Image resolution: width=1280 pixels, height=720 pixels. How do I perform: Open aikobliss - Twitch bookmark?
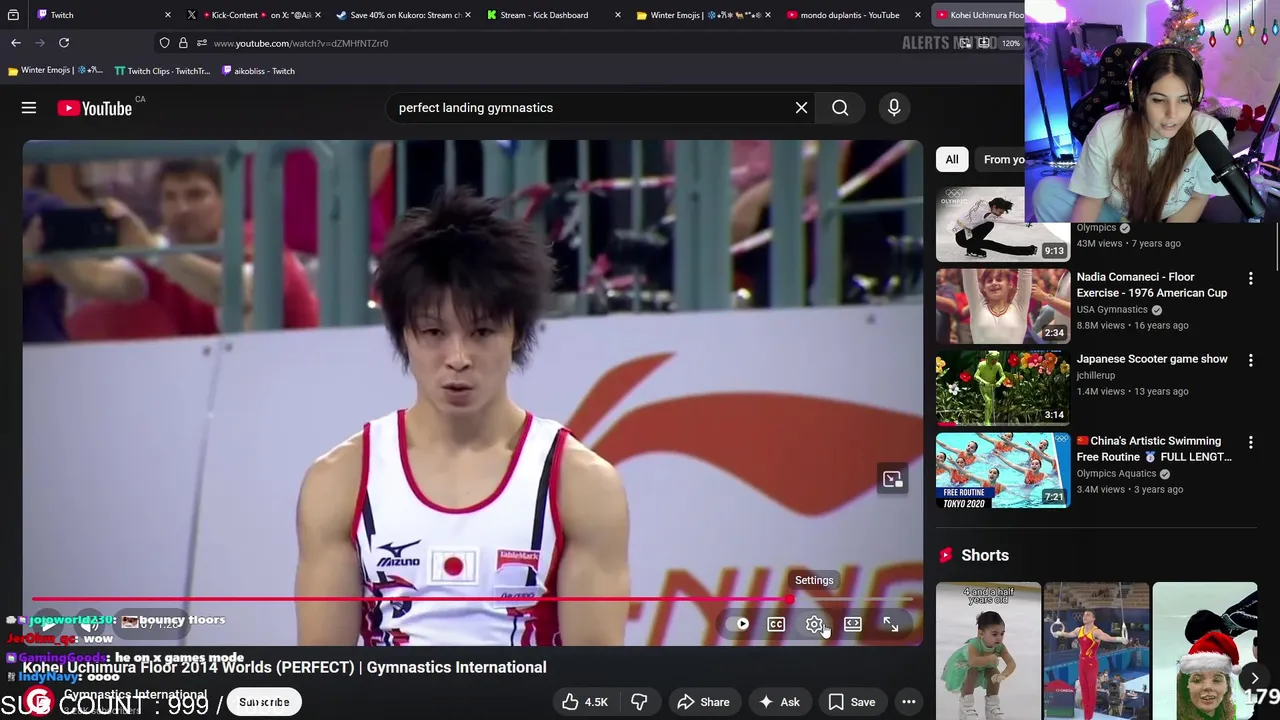pyautogui.click(x=258, y=71)
